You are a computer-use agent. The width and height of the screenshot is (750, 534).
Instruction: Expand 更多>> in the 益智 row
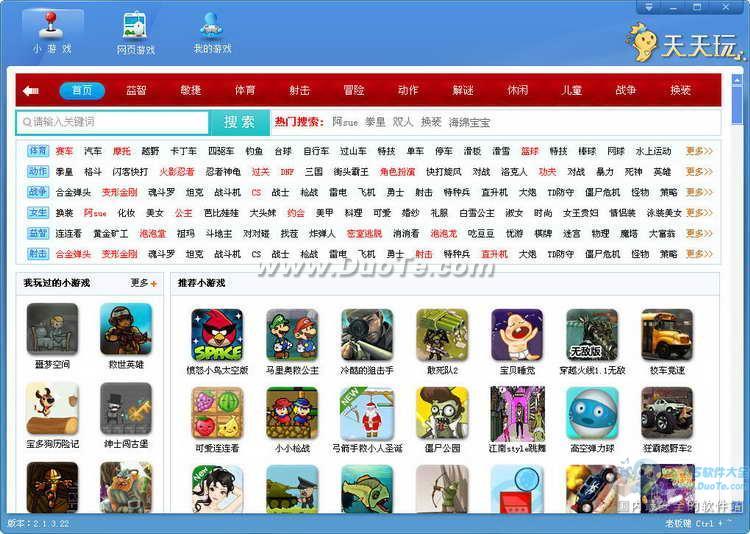(x=699, y=234)
